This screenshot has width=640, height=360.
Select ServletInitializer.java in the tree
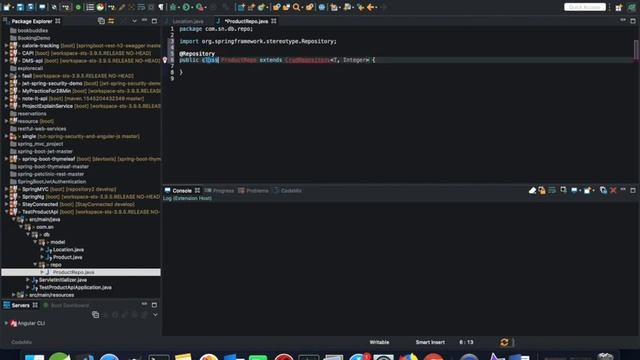[x=63, y=280]
